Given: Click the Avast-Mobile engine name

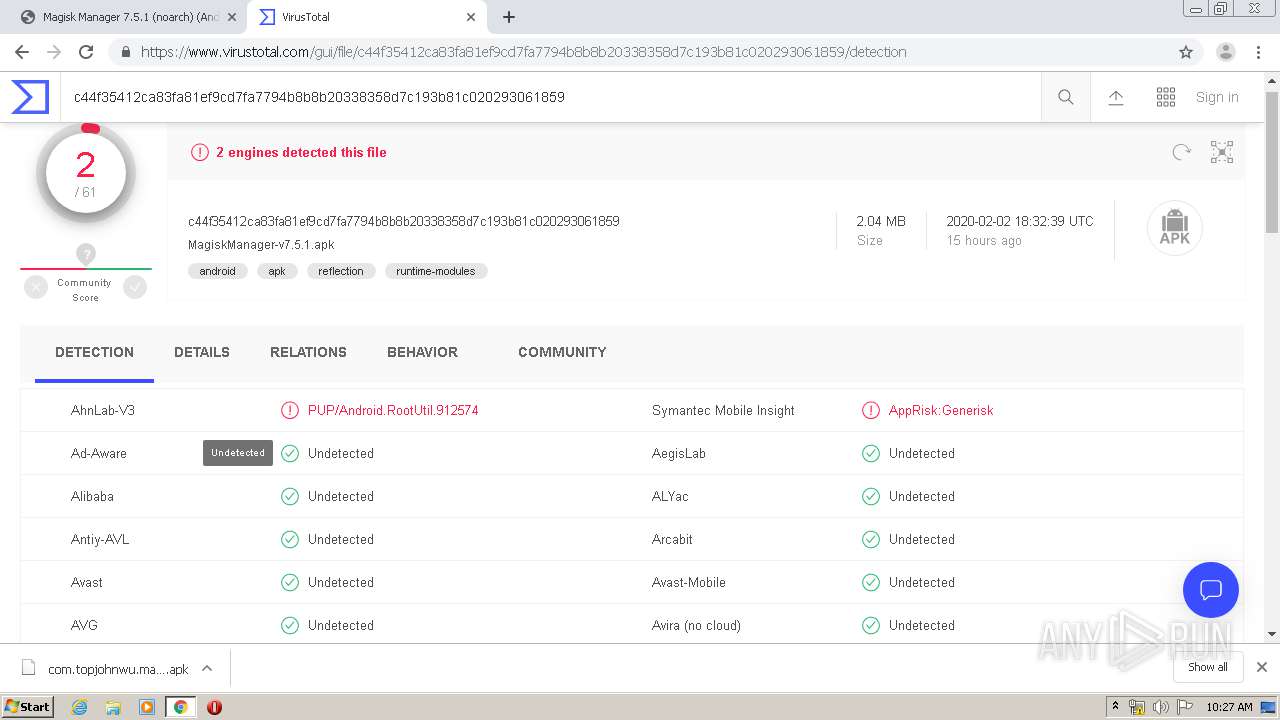Looking at the screenshot, I should (689, 582).
